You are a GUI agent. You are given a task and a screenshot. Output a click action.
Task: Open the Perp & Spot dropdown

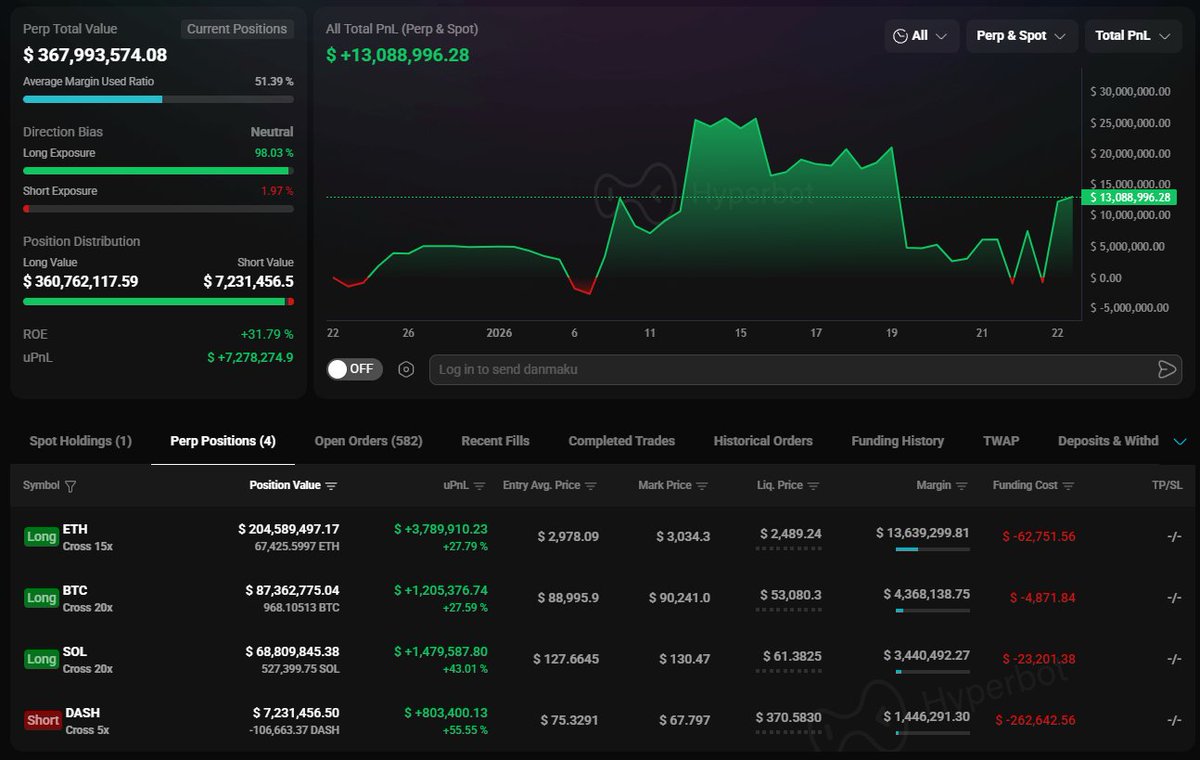point(1021,36)
